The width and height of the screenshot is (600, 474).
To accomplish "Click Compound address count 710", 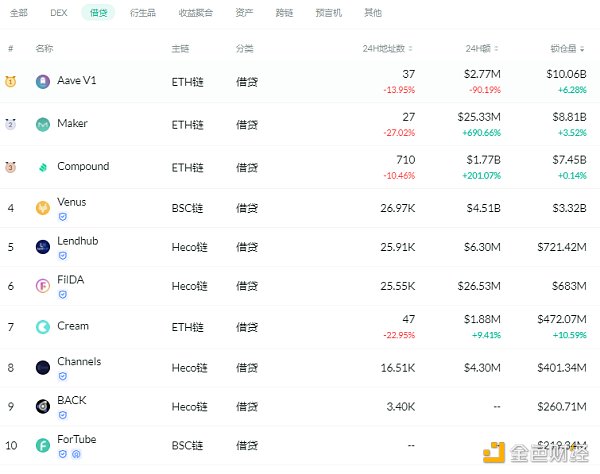I will (x=406, y=160).
